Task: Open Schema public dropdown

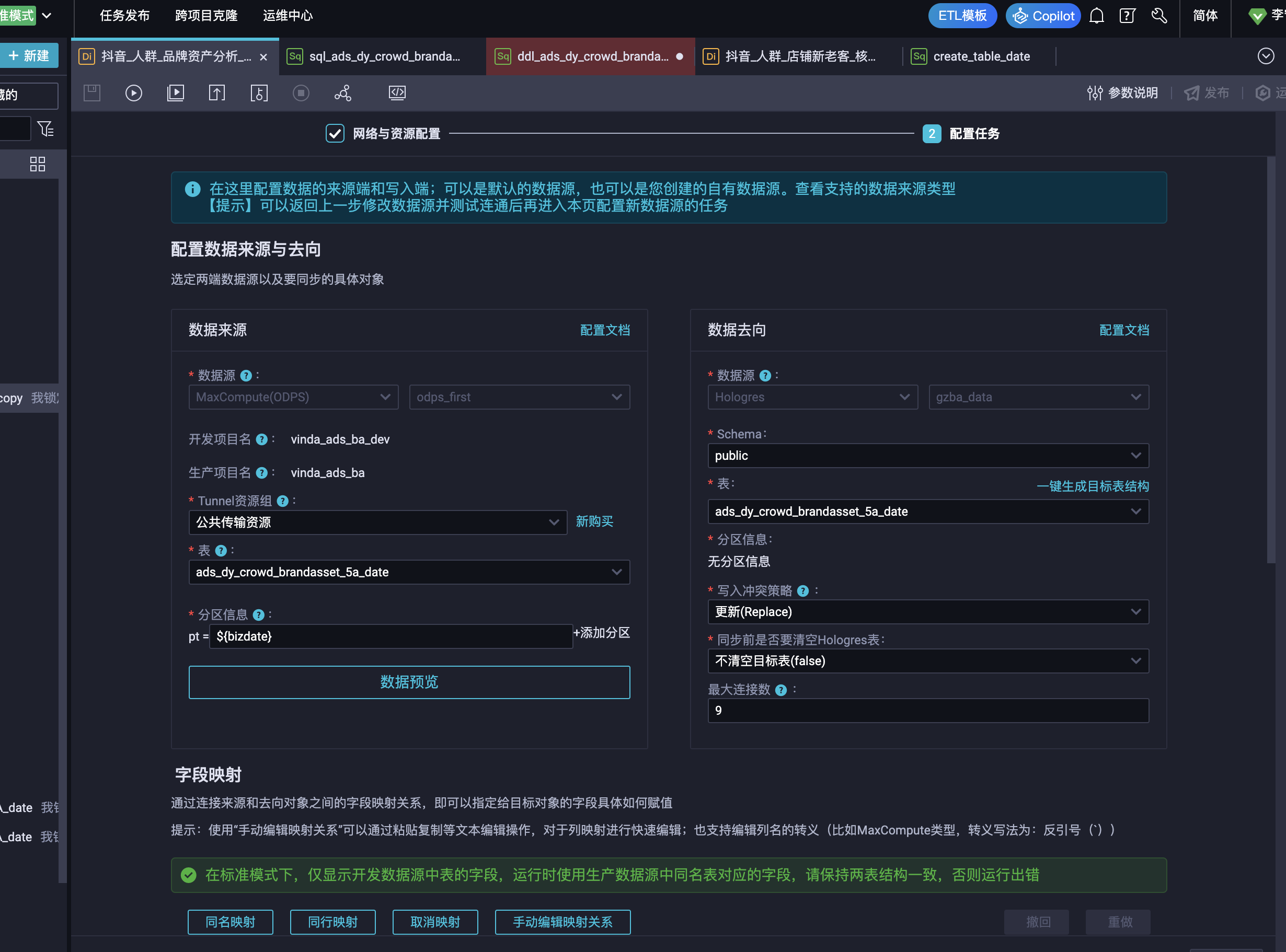Action: tap(928, 456)
